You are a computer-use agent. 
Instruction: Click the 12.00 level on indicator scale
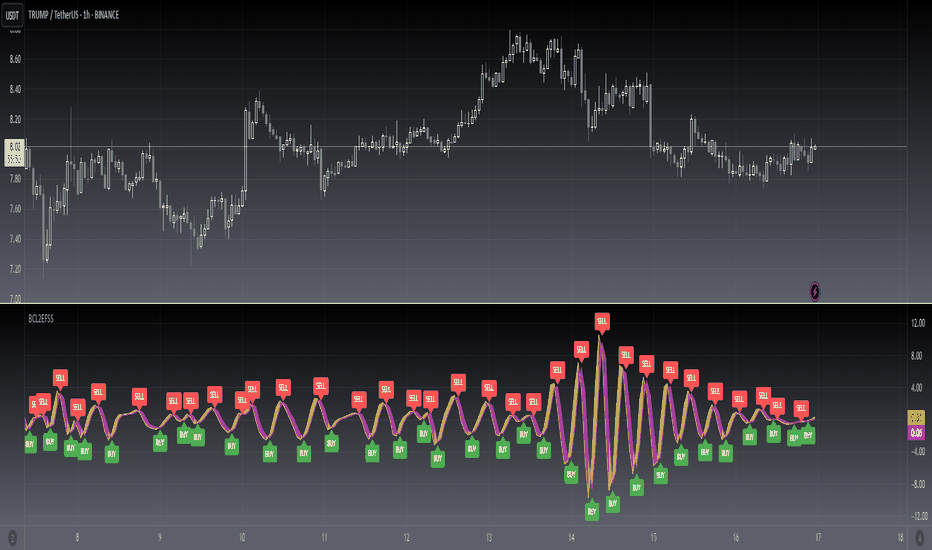pos(918,323)
